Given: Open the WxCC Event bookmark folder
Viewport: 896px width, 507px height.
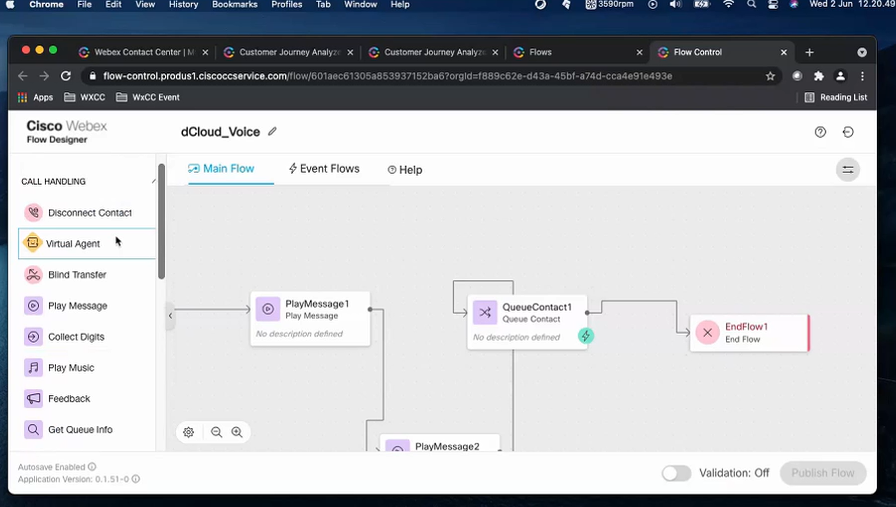Looking at the screenshot, I should coord(147,97).
